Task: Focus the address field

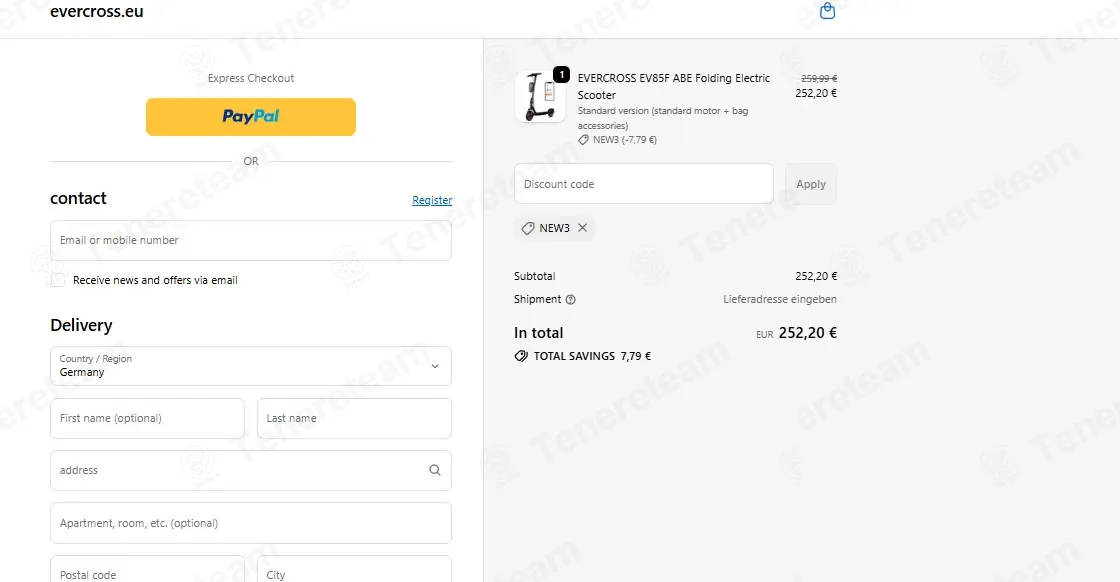Action: click(x=251, y=471)
